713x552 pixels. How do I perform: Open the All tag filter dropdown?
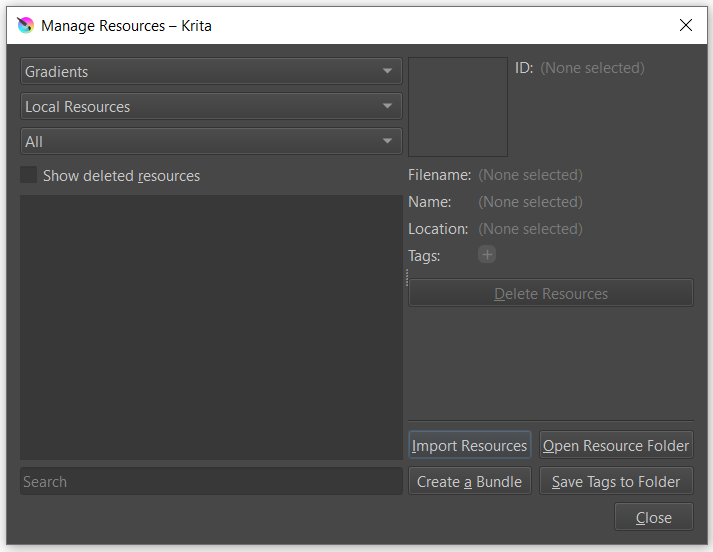pyautogui.click(x=211, y=142)
